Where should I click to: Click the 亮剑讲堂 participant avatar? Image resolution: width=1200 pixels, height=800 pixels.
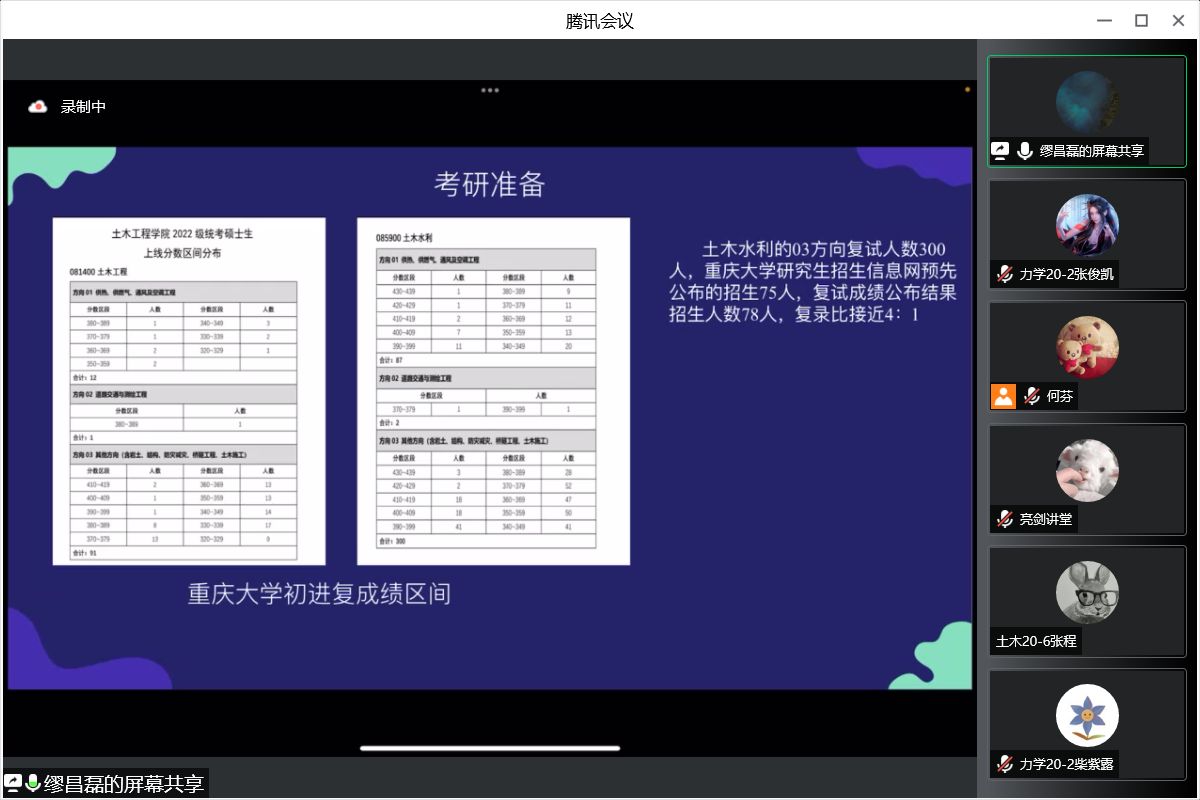tap(1087, 470)
